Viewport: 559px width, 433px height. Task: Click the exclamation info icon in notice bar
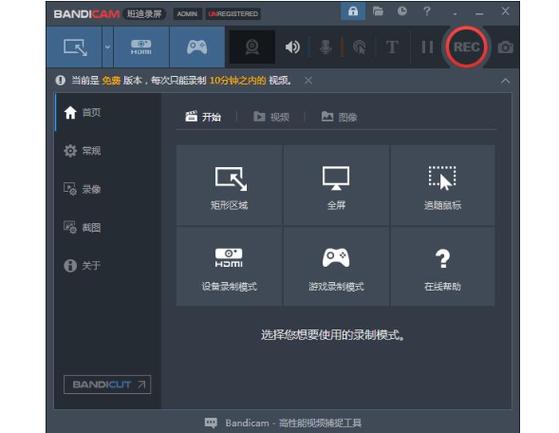(60, 81)
